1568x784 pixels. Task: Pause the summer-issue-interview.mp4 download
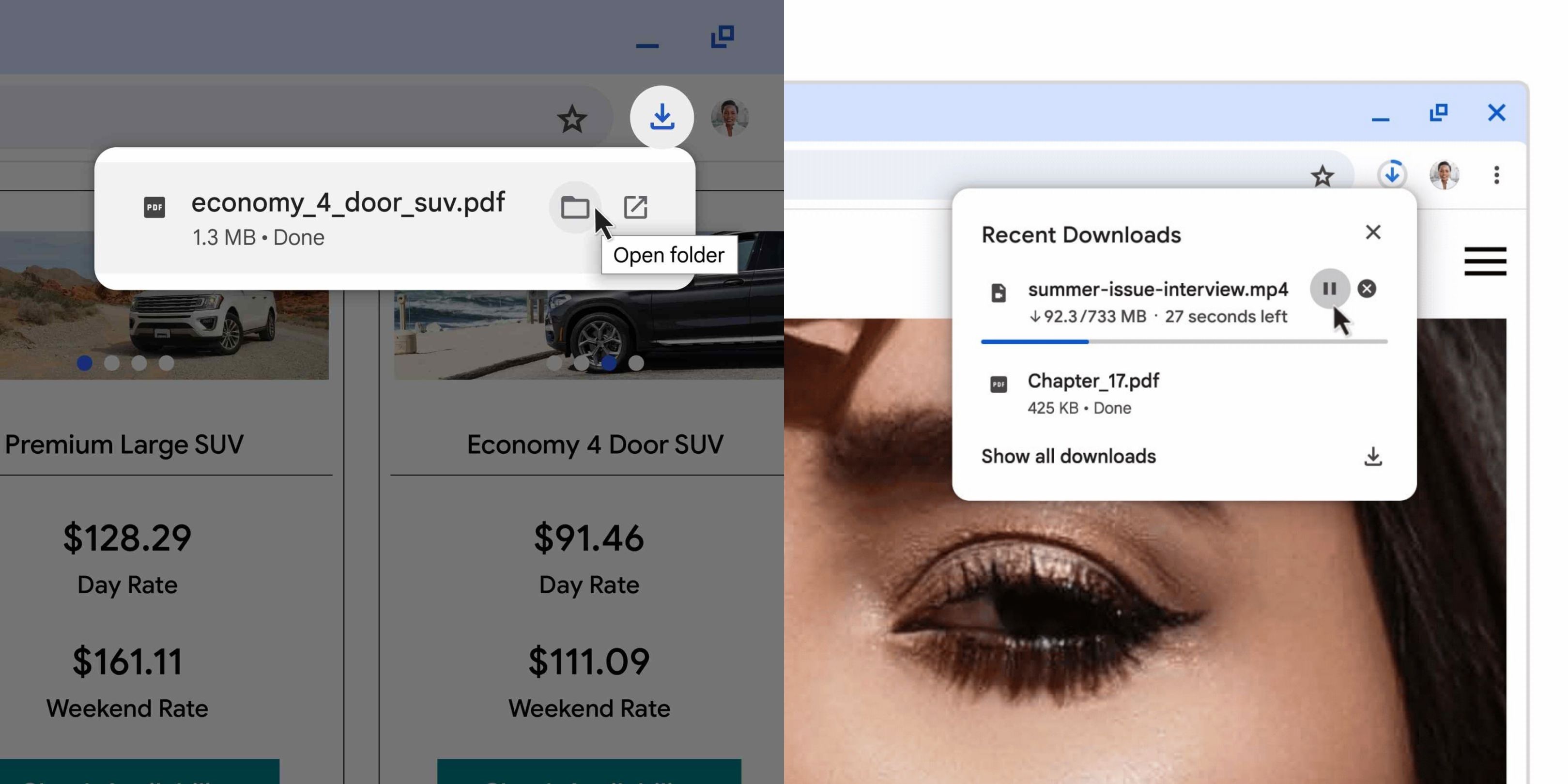point(1329,289)
